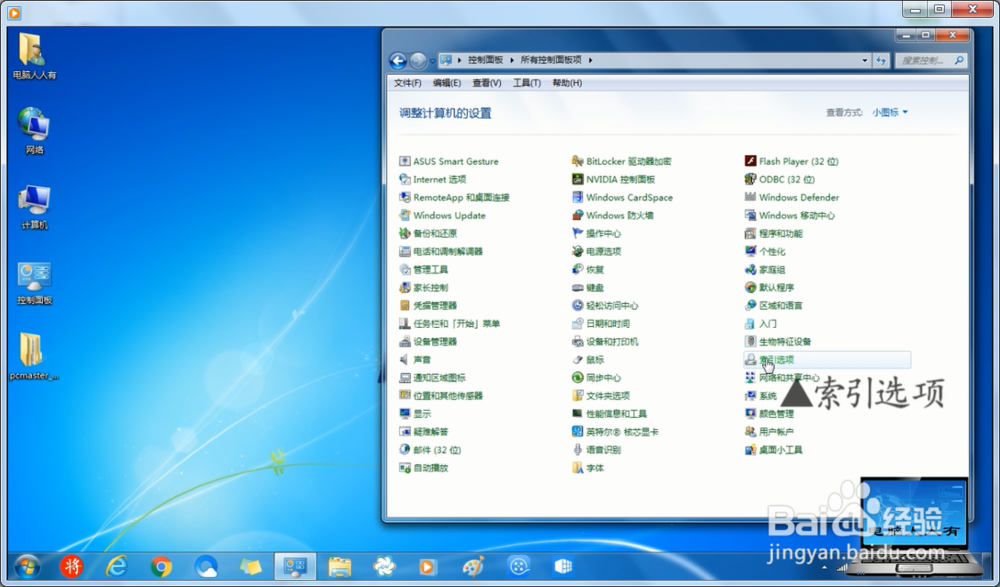Select the 控制面板 desktop icon

pos(34,283)
